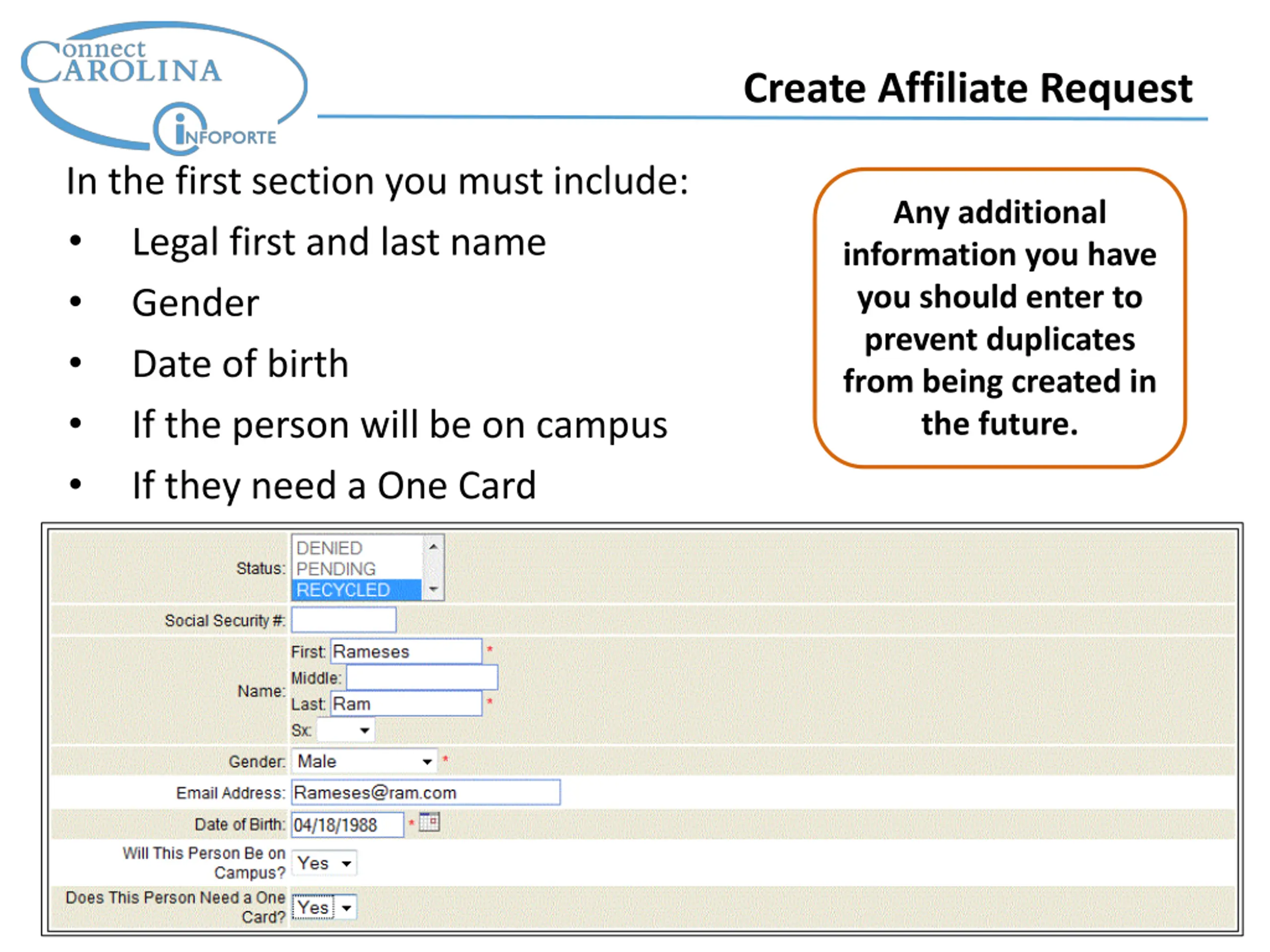Click the First name field containing Rameses
Viewport: 1270px width, 952px height.
[406, 652]
